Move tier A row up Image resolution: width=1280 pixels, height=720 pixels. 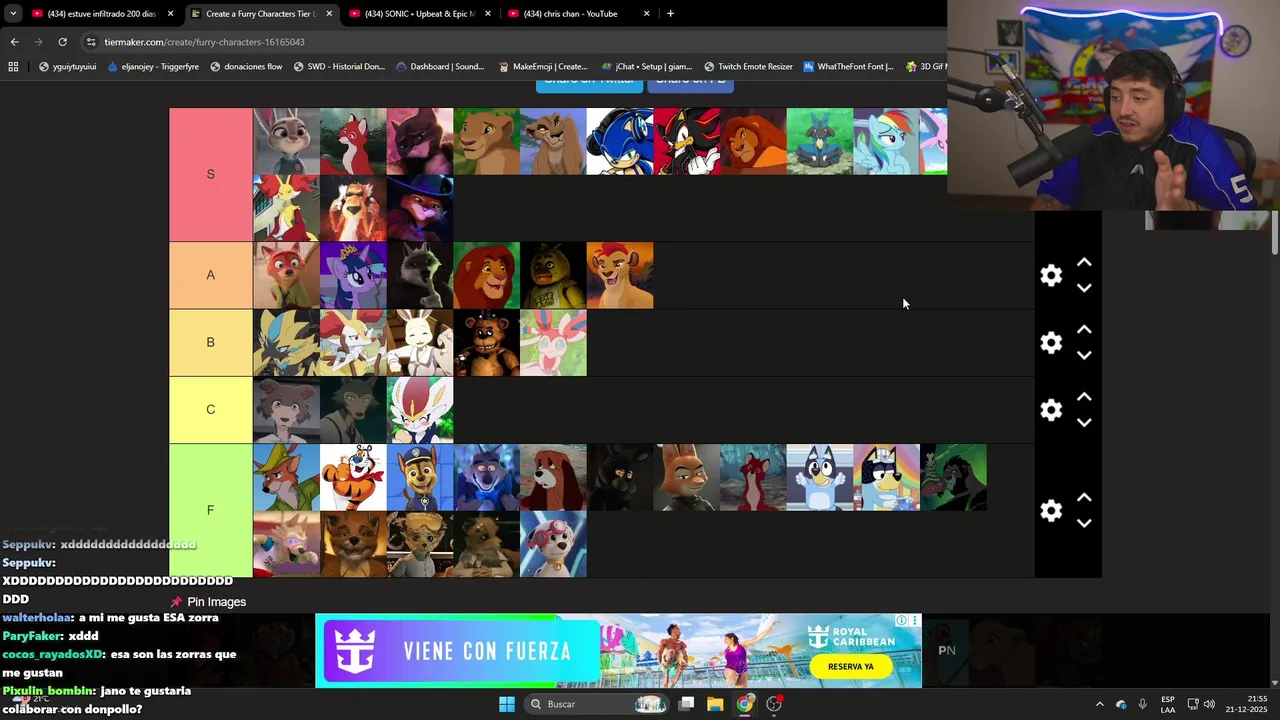(x=1084, y=263)
